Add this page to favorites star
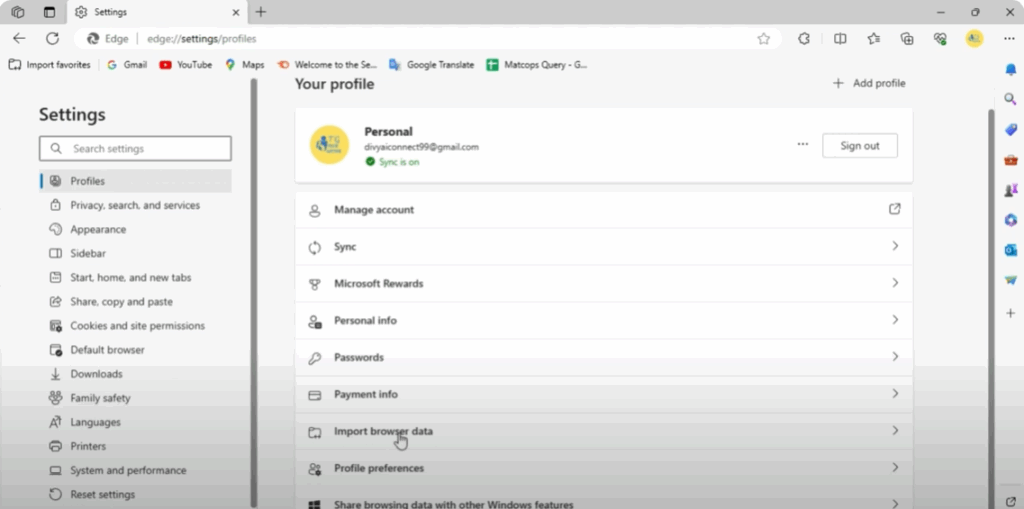 [763, 39]
